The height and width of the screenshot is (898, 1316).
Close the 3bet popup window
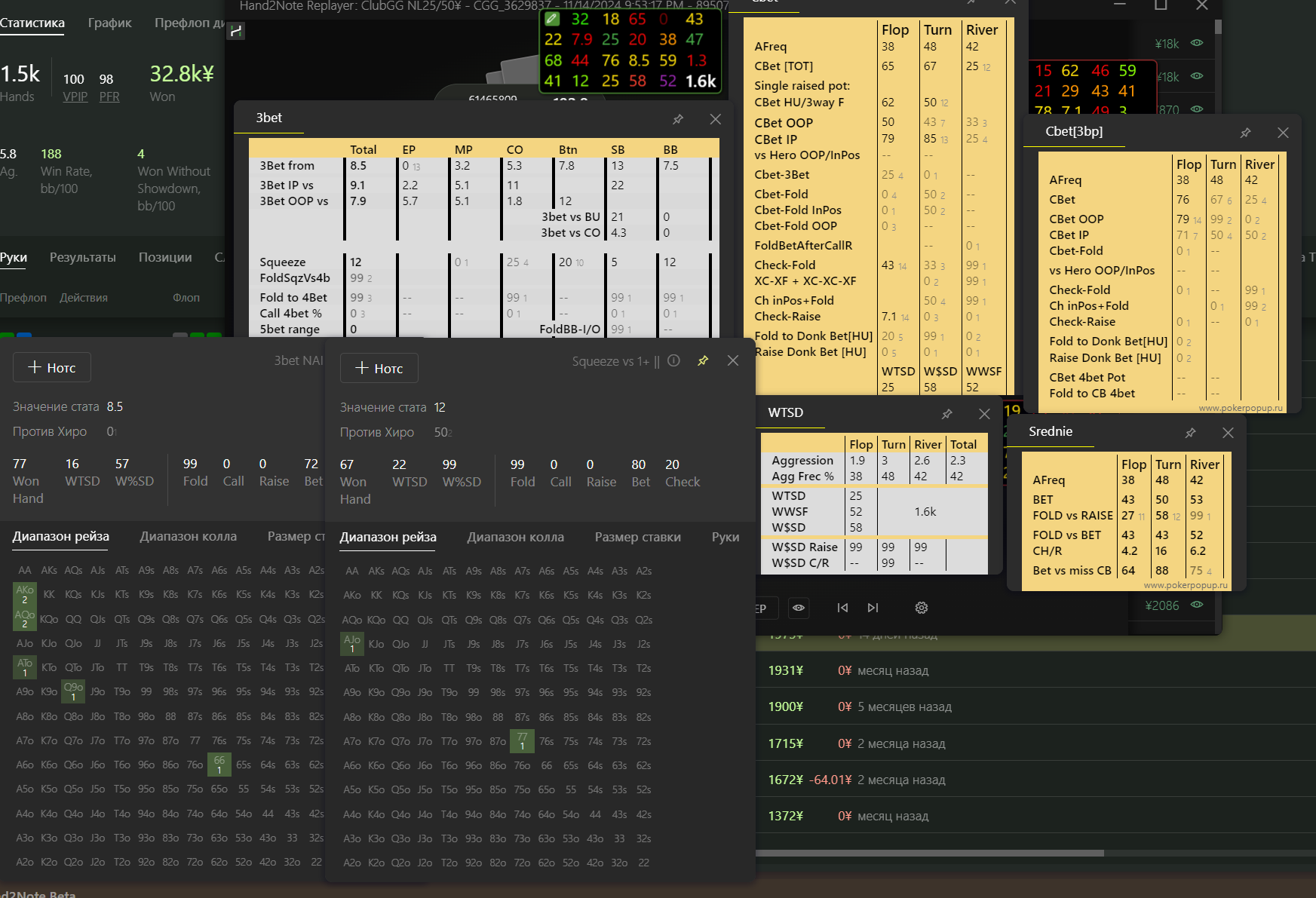716,119
